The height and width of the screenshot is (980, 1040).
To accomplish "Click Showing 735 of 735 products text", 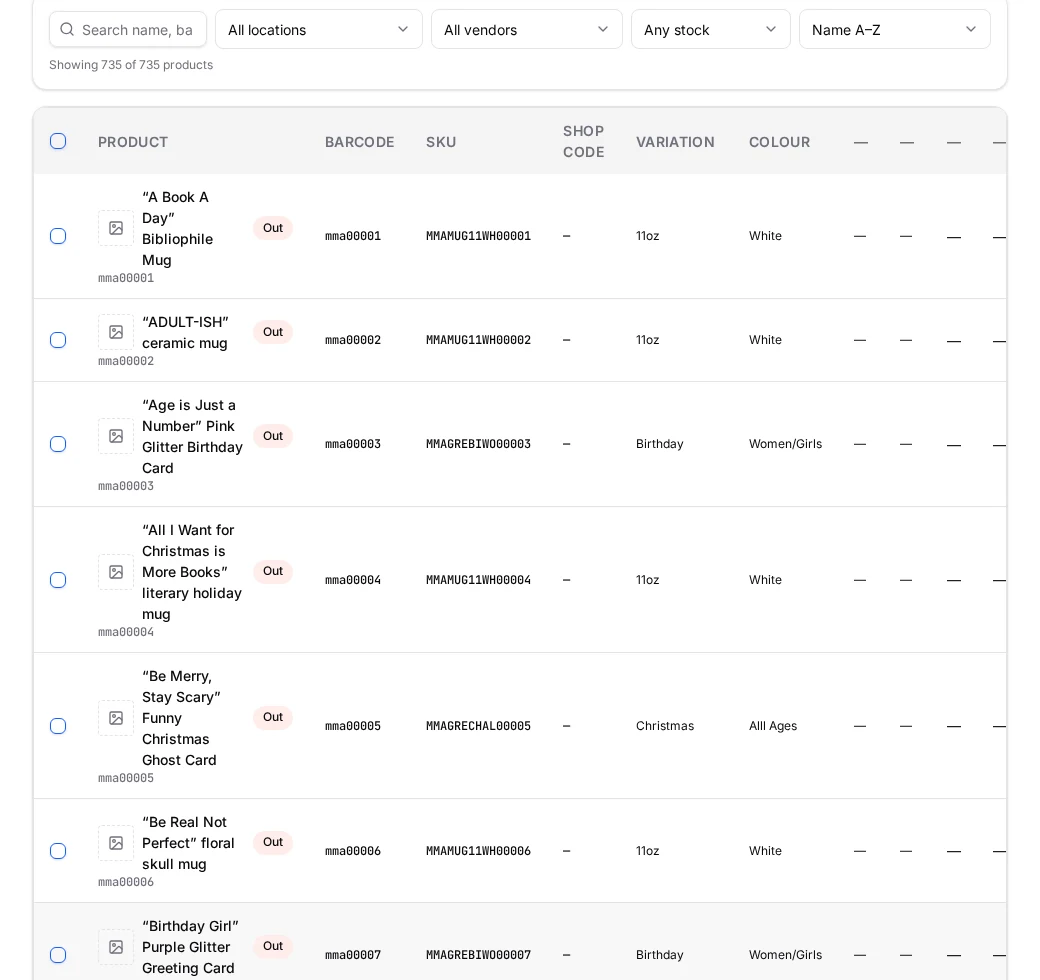I will pyautogui.click(x=131, y=65).
